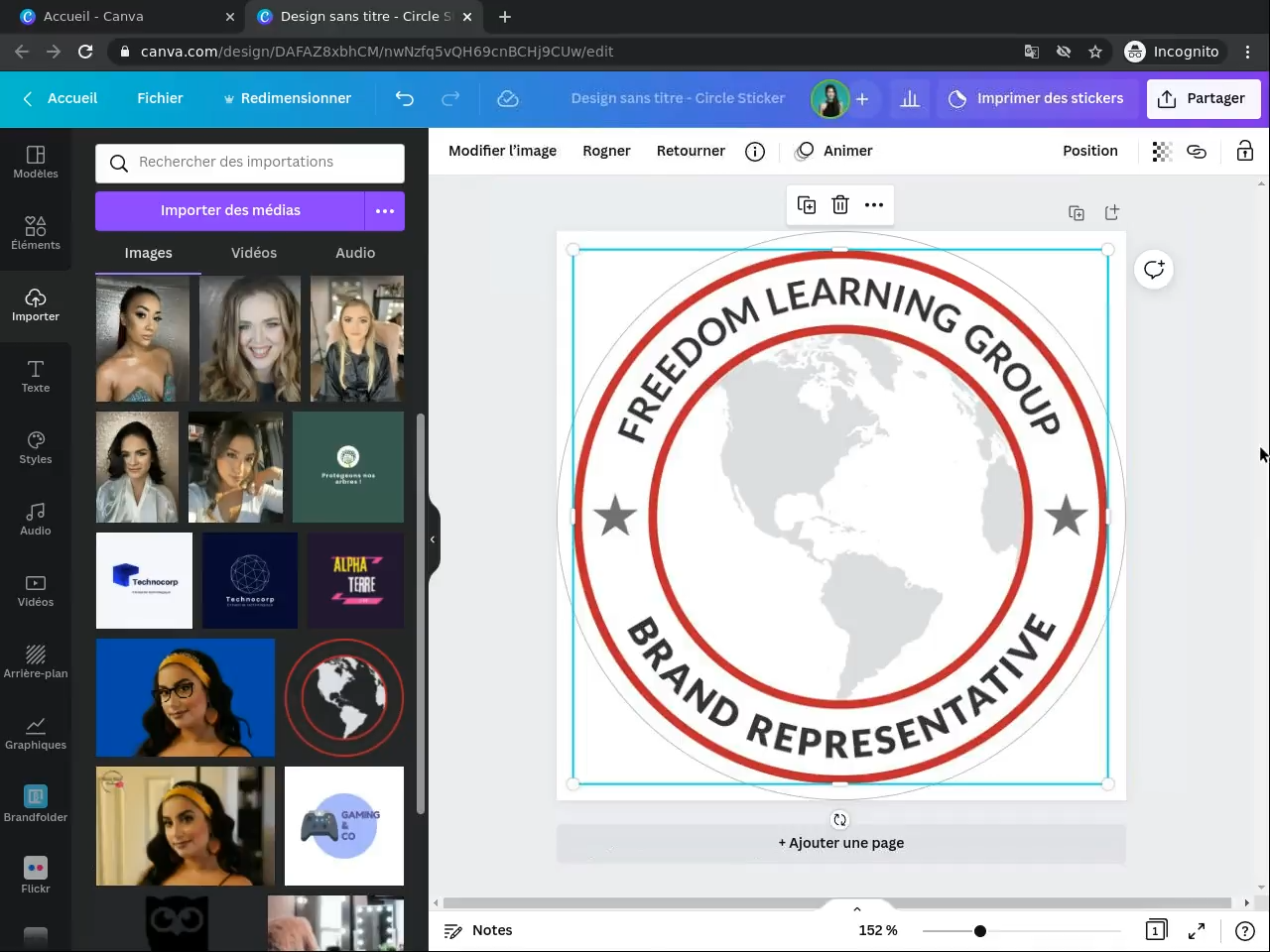Delete the selected element with trash icon
Image resolution: width=1270 pixels, height=952 pixels.
click(x=840, y=205)
